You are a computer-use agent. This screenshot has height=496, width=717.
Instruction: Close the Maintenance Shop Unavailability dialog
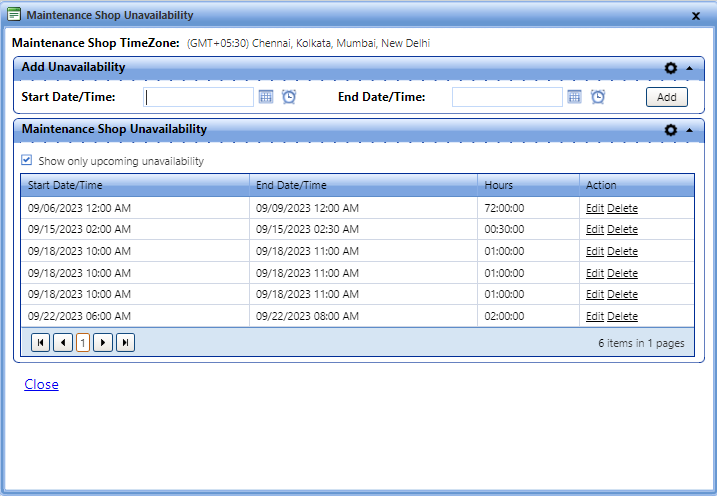click(696, 16)
